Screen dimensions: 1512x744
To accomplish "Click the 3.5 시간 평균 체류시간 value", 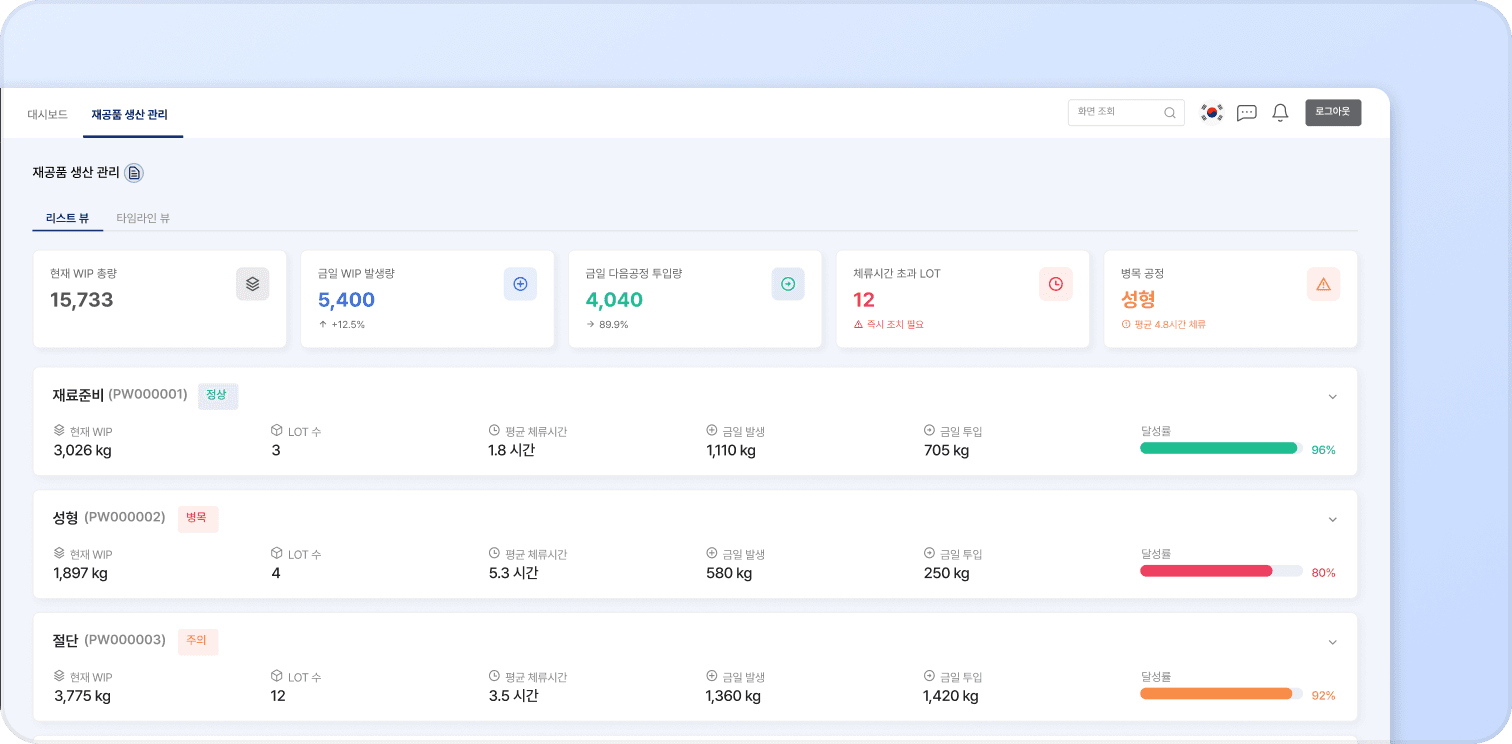I will pyautogui.click(x=513, y=697).
